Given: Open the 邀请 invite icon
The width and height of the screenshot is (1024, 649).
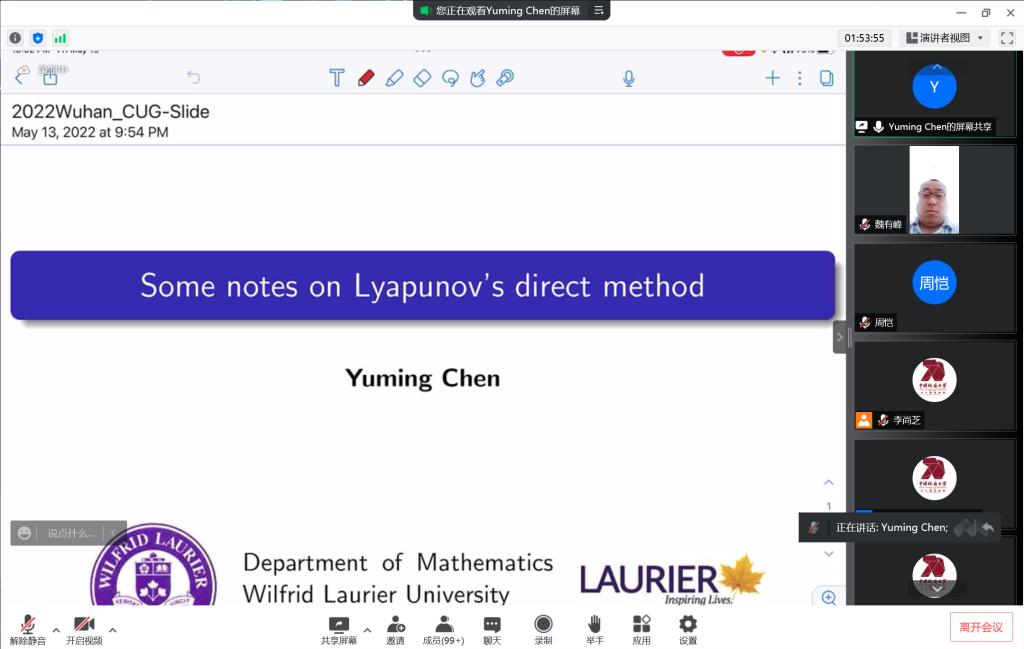Looking at the screenshot, I should pyautogui.click(x=396, y=626).
